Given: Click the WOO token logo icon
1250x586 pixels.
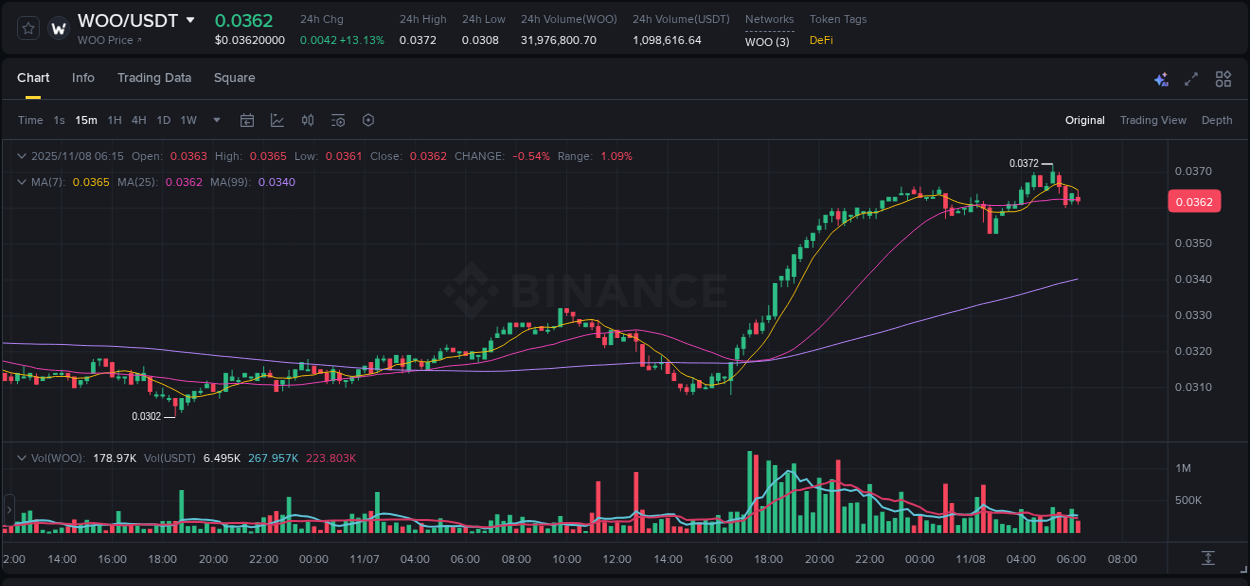Looking at the screenshot, I should point(58,26).
